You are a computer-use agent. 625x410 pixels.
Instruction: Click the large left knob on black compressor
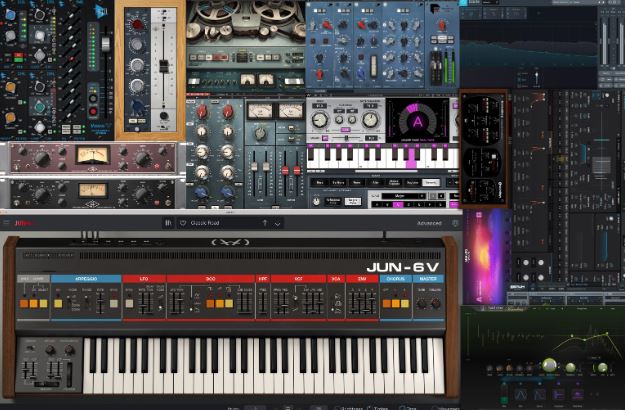click(x=42, y=195)
